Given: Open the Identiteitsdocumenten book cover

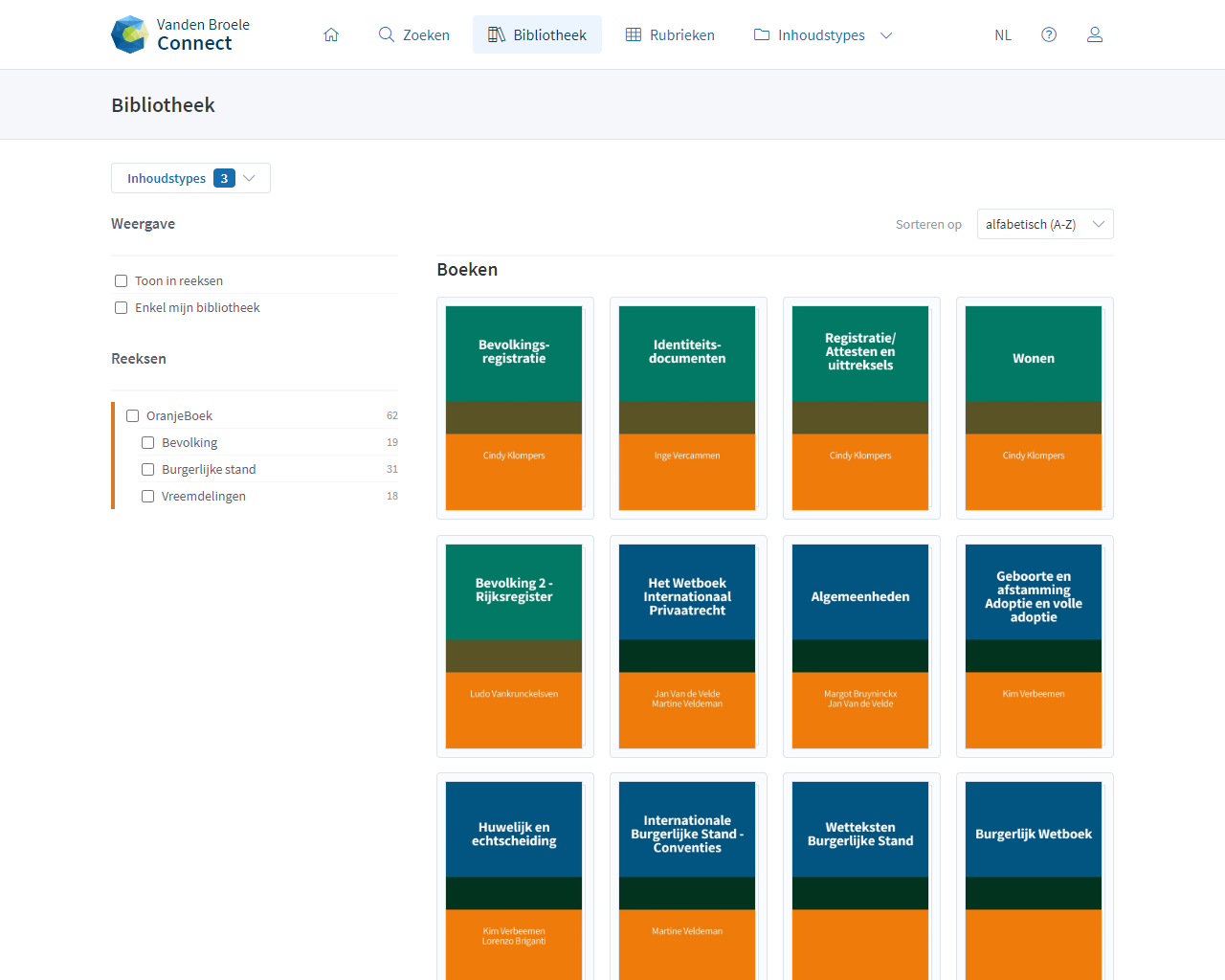Looking at the screenshot, I should 688,408.
